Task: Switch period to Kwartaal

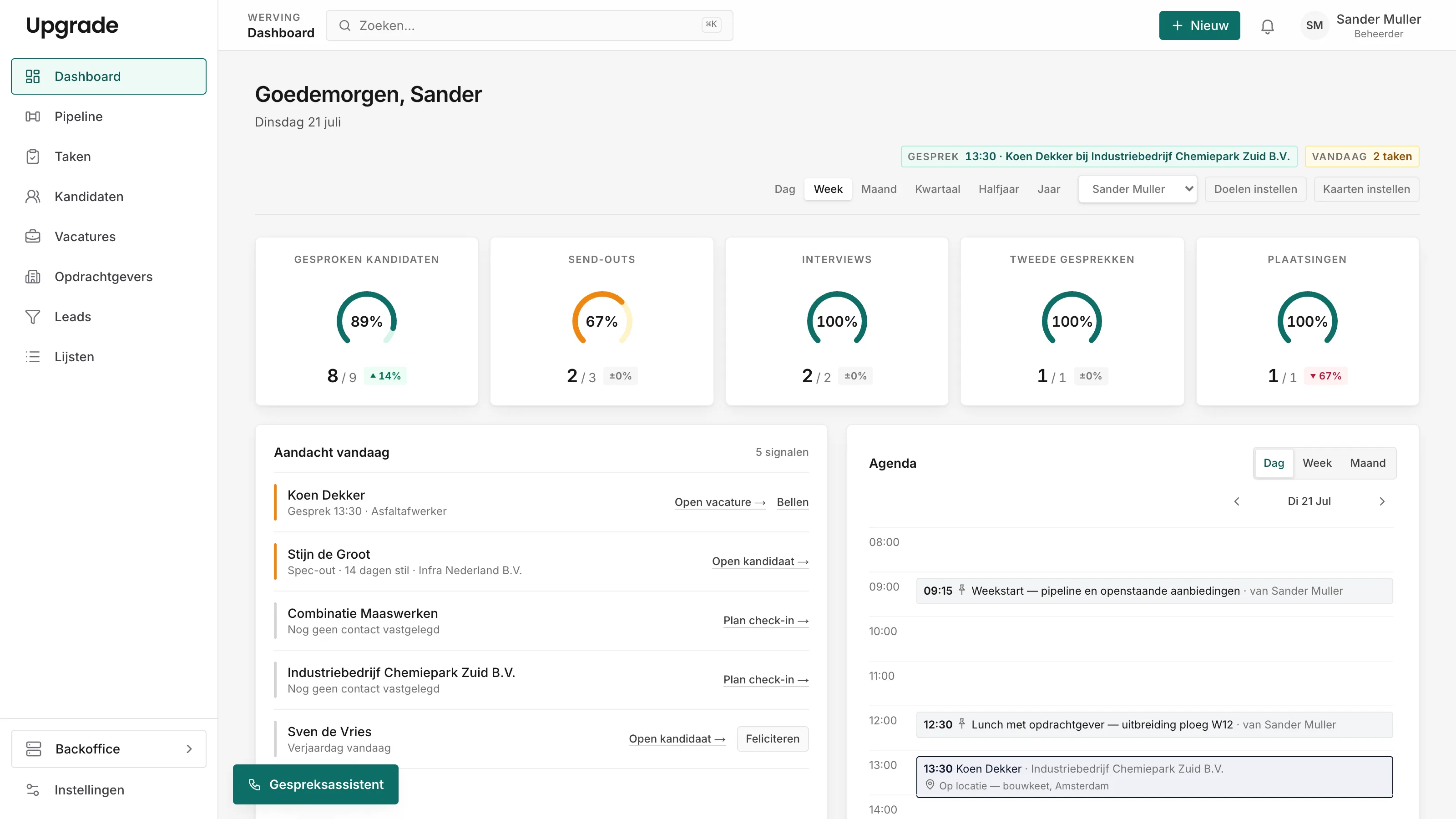Action: coord(937,189)
